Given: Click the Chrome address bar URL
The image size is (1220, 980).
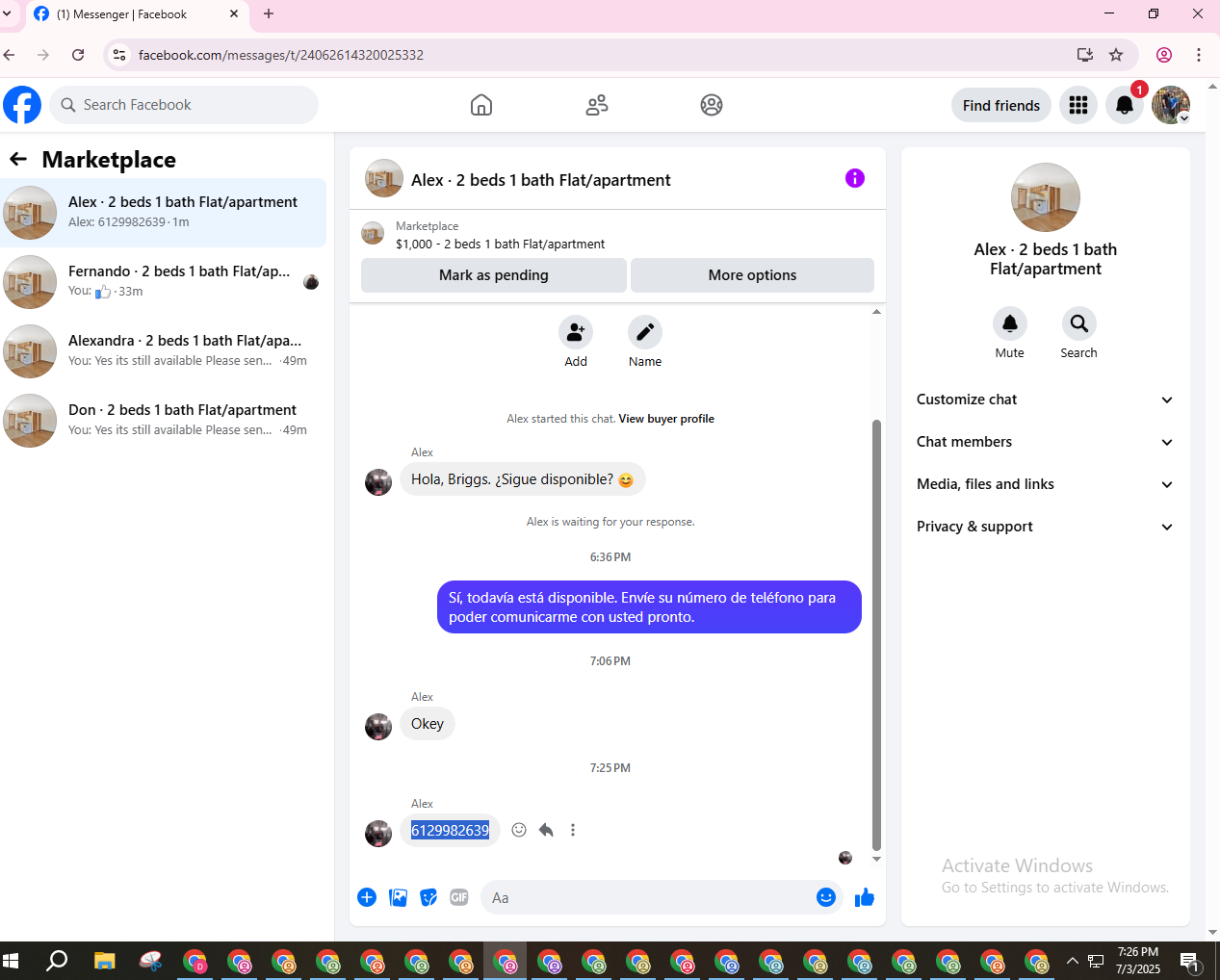Looking at the screenshot, I should coord(281,55).
